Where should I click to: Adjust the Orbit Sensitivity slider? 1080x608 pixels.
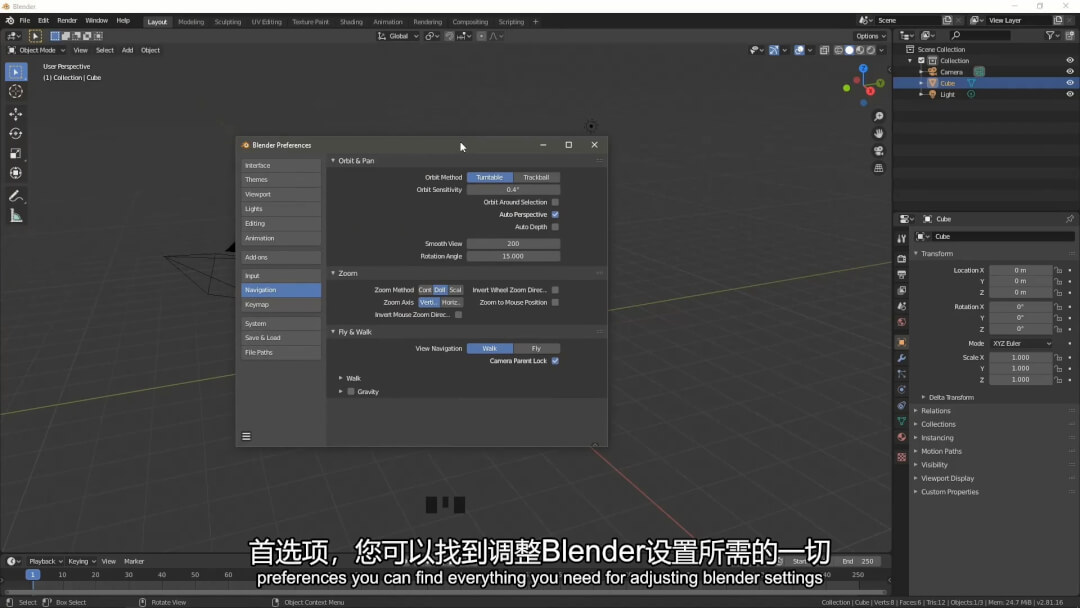pos(513,190)
